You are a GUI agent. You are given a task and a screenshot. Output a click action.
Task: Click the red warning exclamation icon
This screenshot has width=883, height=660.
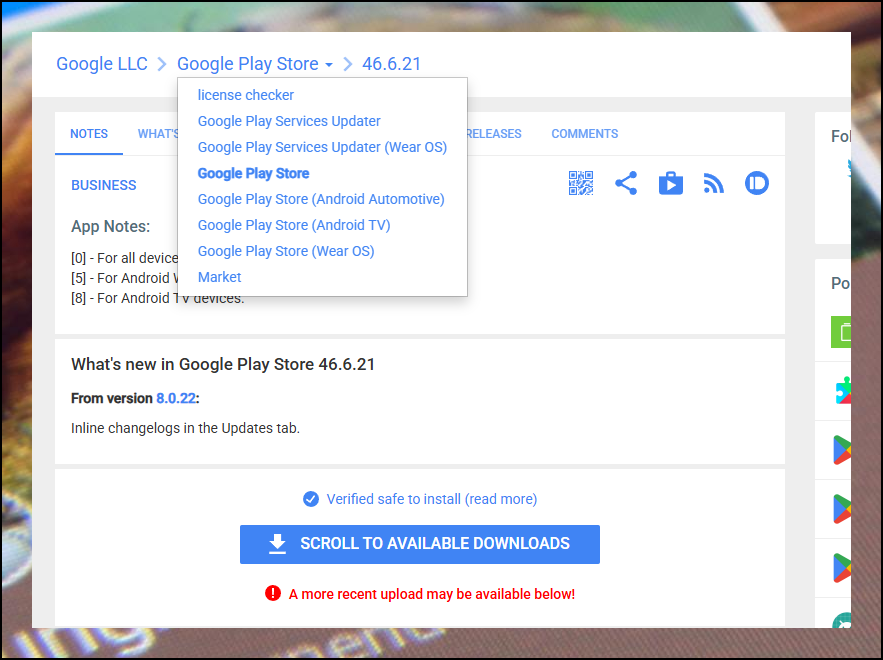pos(273,593)
